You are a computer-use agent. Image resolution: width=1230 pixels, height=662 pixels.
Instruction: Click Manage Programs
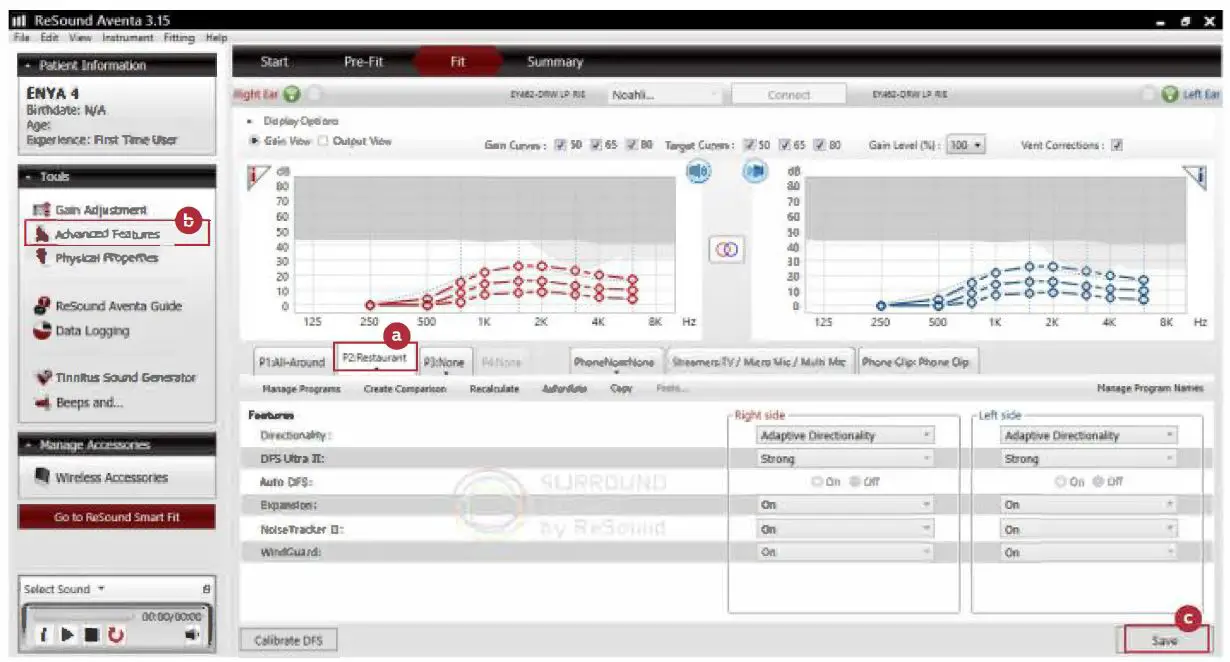[301, 389]
